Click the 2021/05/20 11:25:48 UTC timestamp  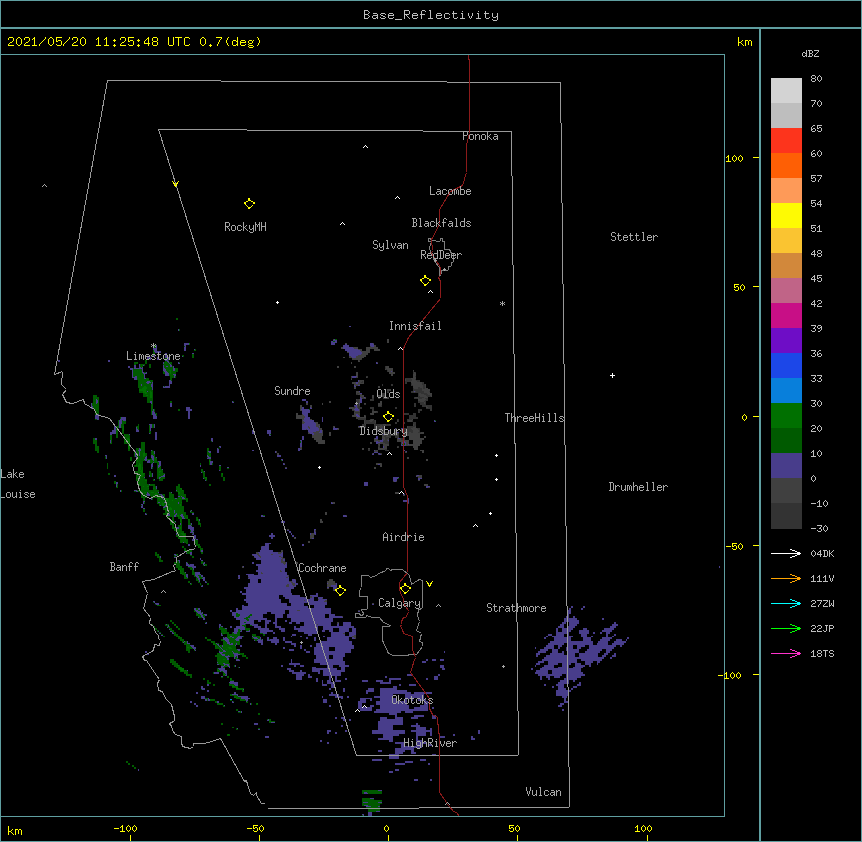99,42
